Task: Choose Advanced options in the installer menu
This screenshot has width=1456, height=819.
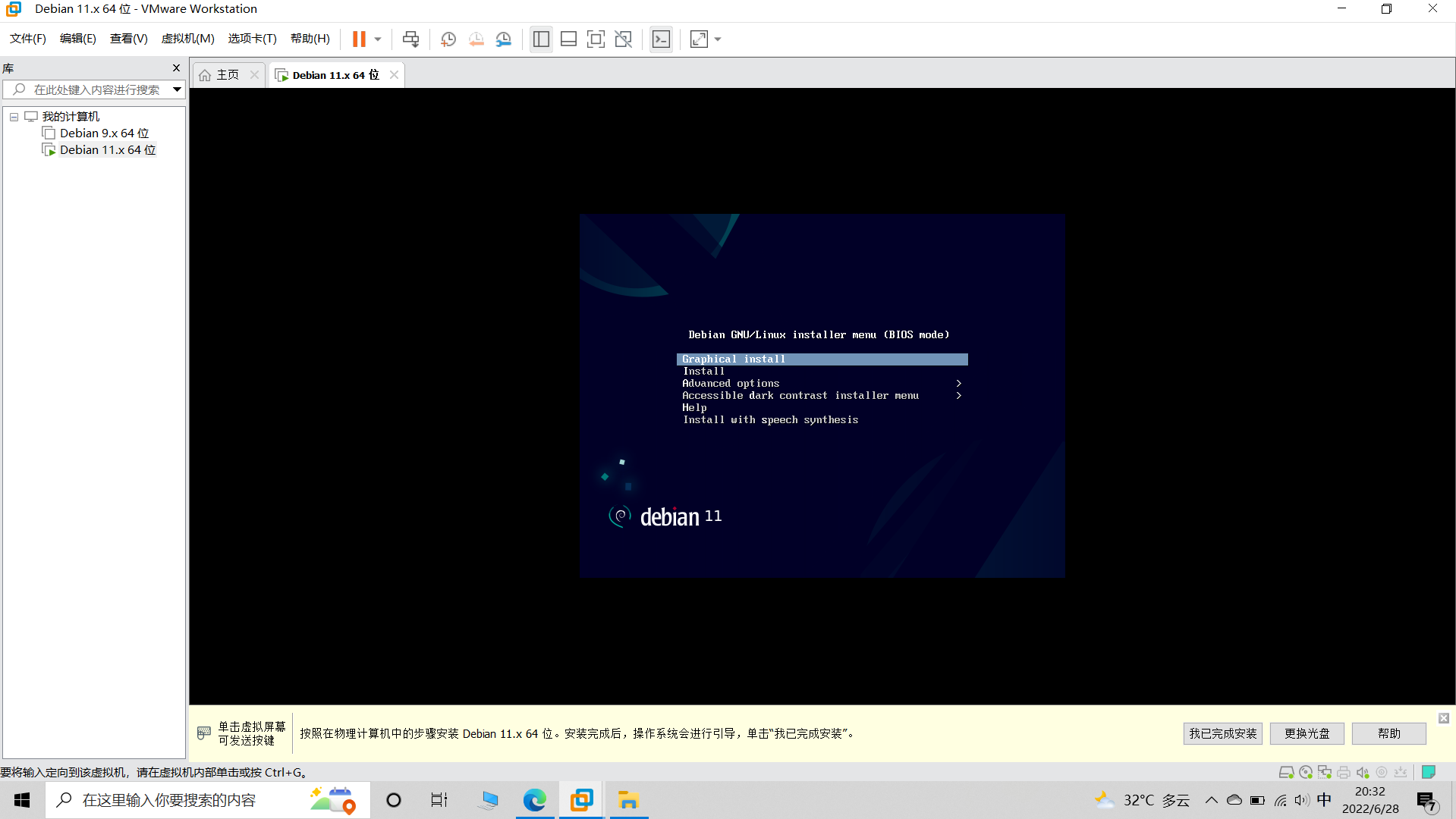Action: click(x=822, y=383)
